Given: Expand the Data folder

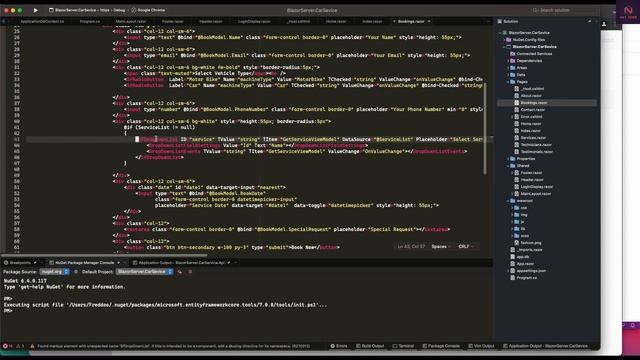Looking at the screenshot, I should pyautogui.click(x=508, y=75).
